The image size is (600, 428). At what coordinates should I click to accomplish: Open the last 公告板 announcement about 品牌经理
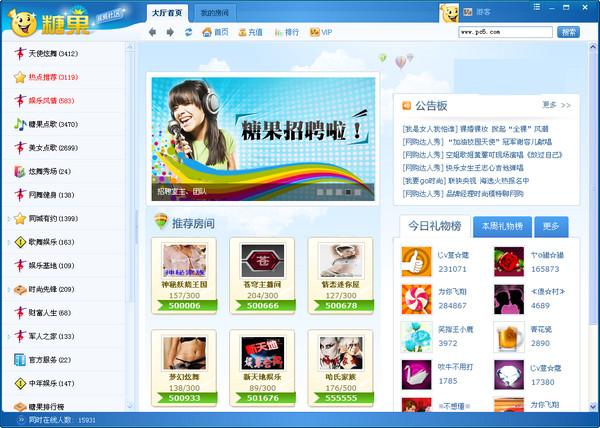(463, 194)
